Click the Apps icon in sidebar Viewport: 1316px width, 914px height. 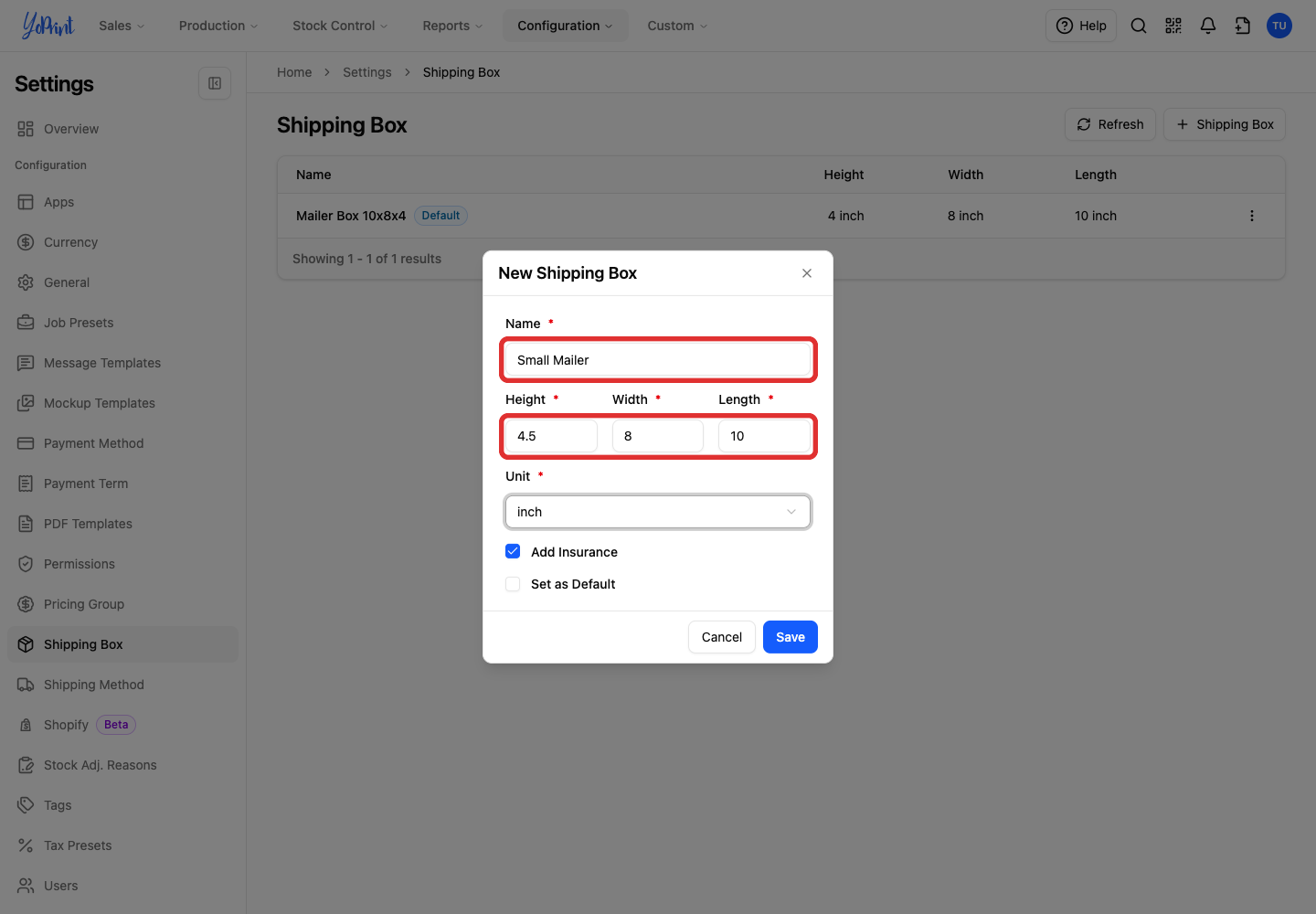(x=26, y=202)
